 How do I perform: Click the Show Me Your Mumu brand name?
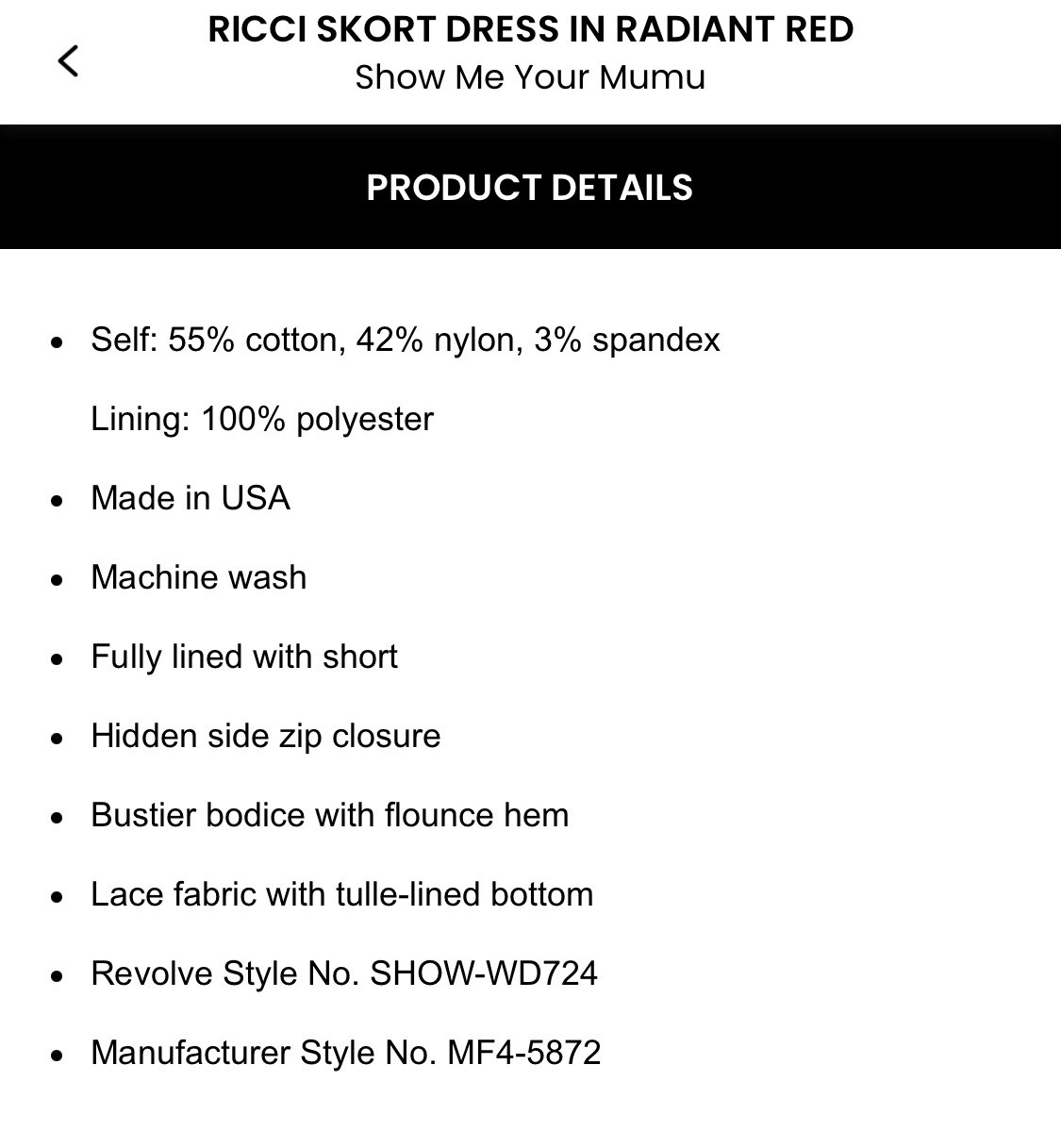(530, 77)
